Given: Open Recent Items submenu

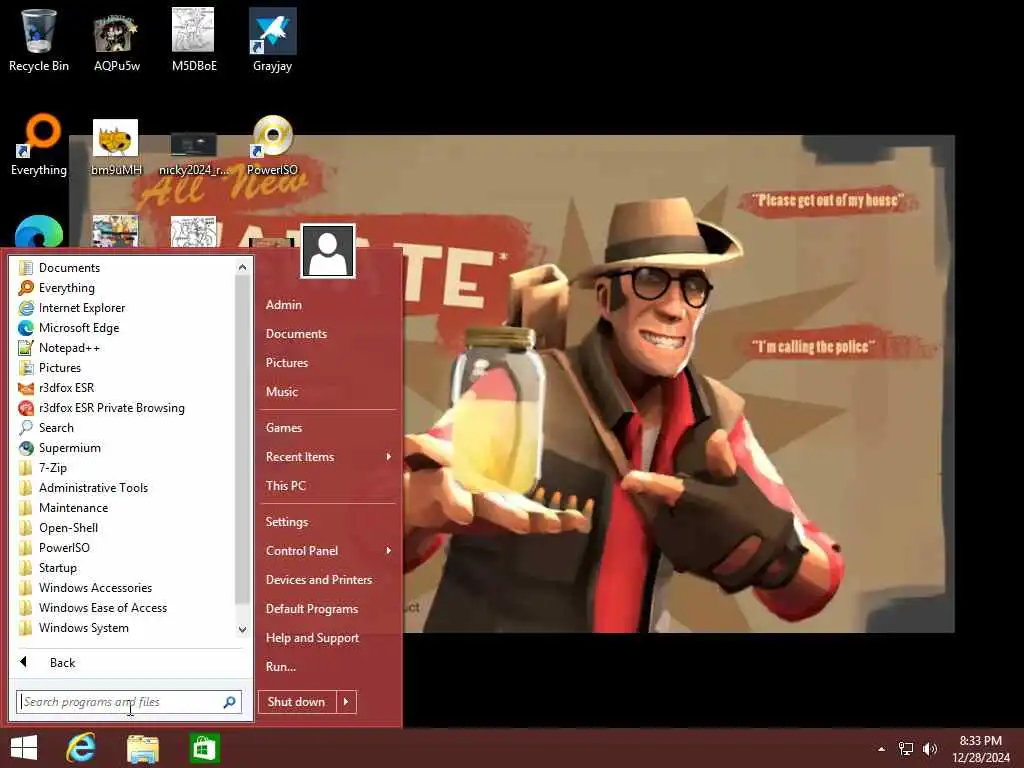Looking at the screenshot, I should tap(328, 457).
